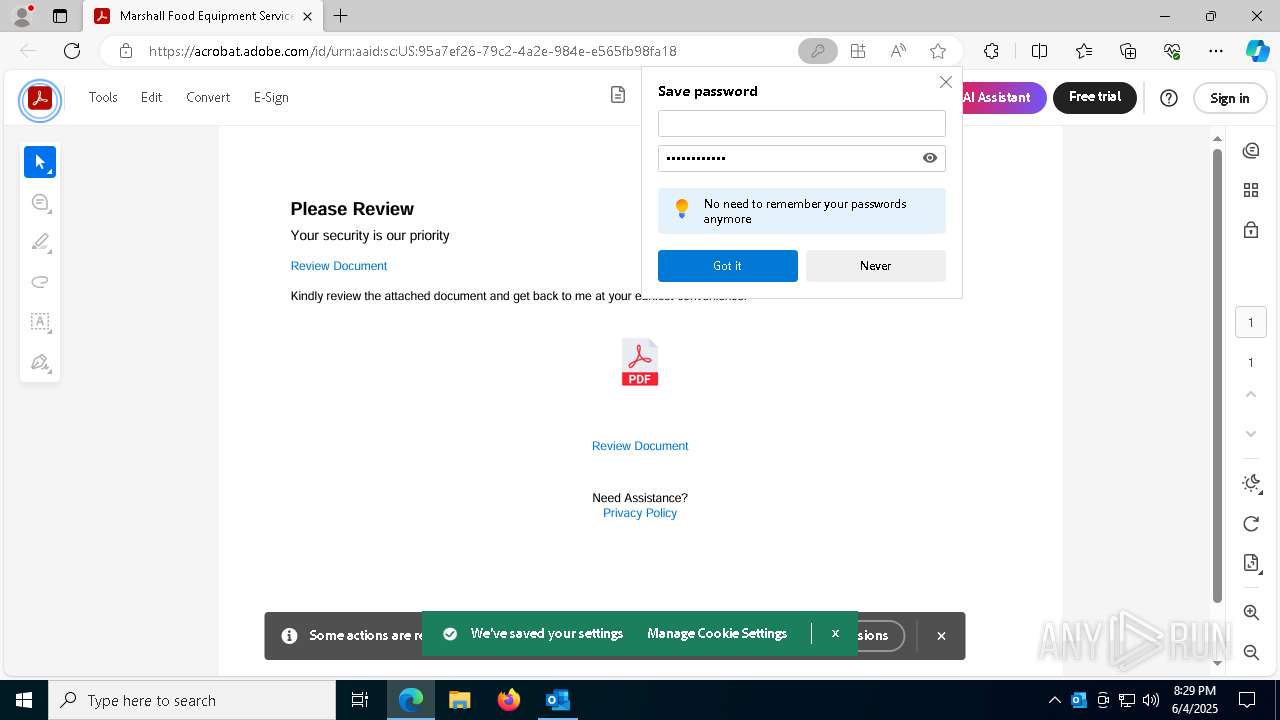Open Edge split screen icon
The width and height of the screenshot is (1280, 720).
[1039, 51]
